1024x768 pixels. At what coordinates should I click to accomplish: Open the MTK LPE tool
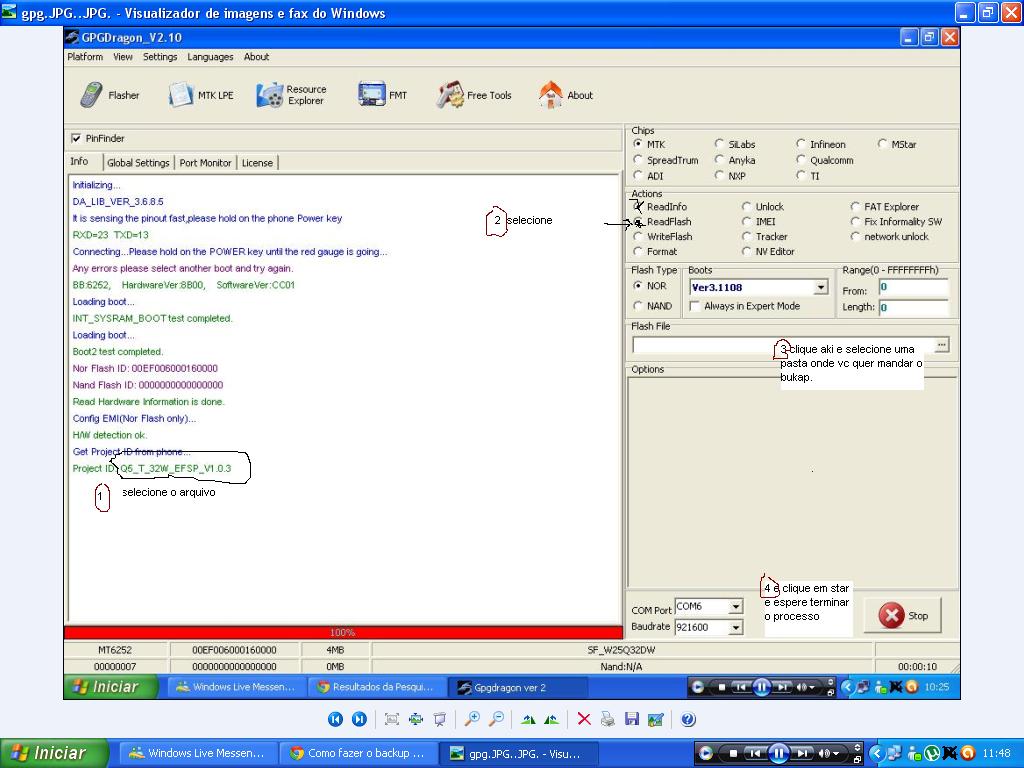click(x=200, y=95)
